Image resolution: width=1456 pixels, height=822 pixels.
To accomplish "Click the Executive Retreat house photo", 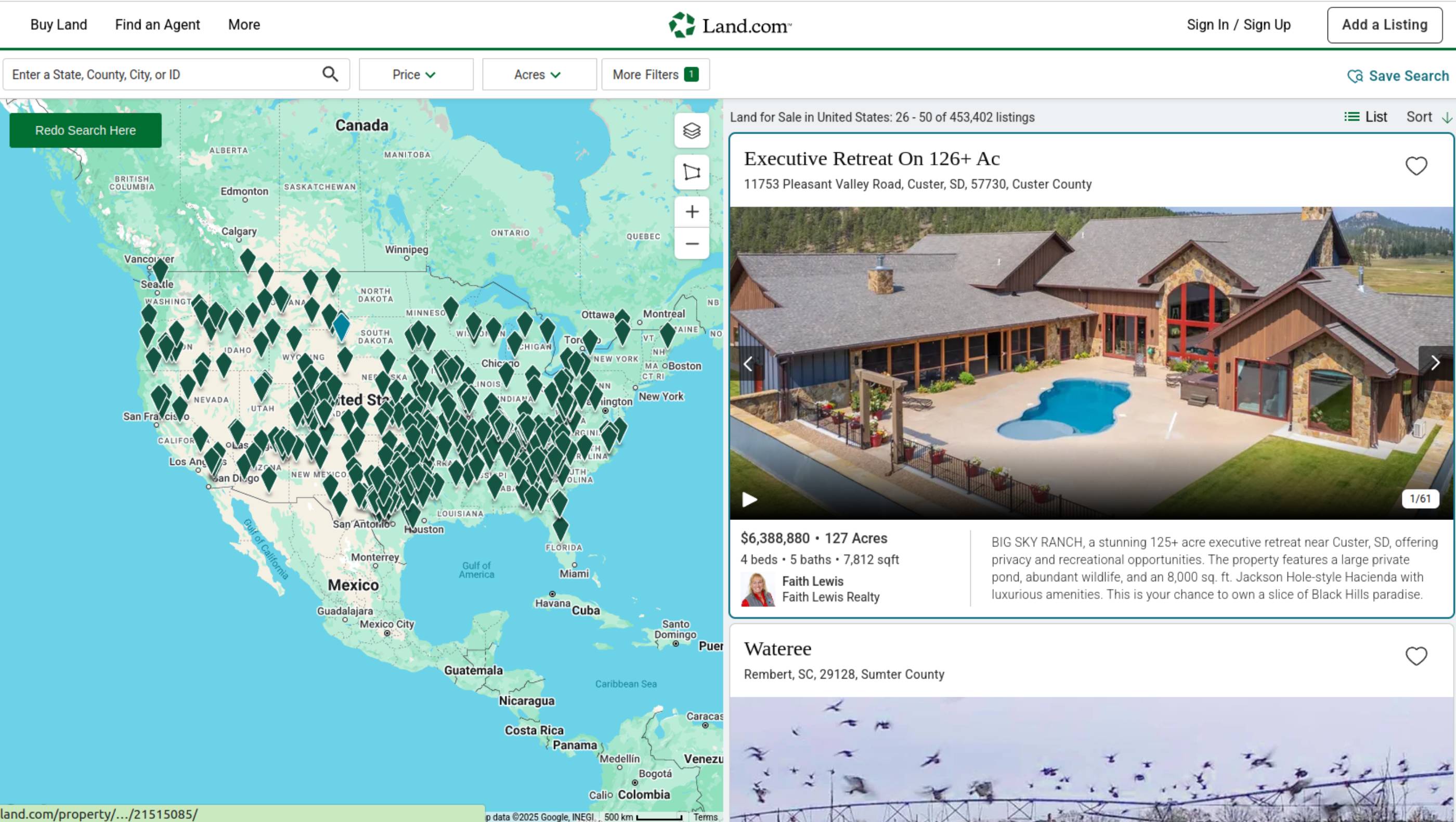I will (1091, 363).
